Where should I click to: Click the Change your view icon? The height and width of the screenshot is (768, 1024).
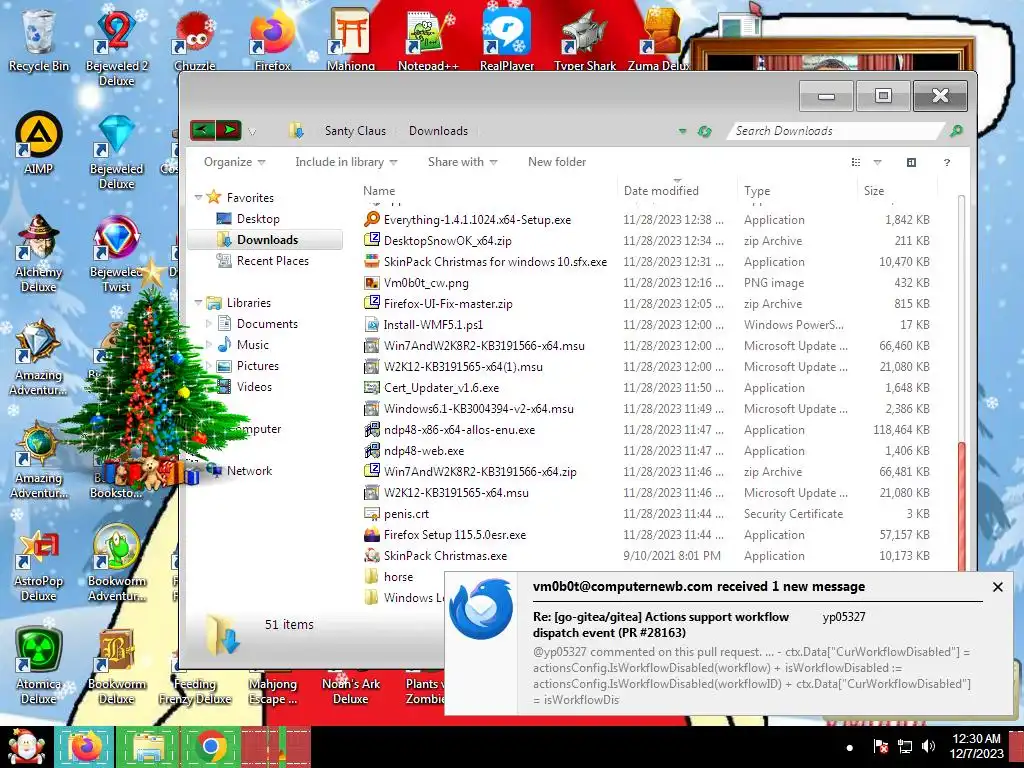point(856,162)
